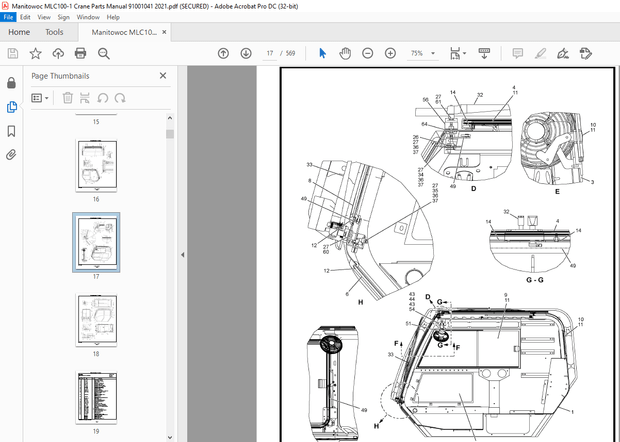This screenshot has height=442, width=620.
Task: Go to previous page with up arrow
Action: [x=224, y=53]
